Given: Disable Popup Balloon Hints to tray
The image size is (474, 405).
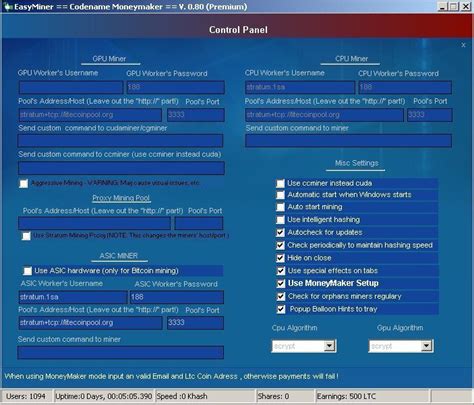Looking at the screenshot, I should pyautogui.click(x=281, y=309).
